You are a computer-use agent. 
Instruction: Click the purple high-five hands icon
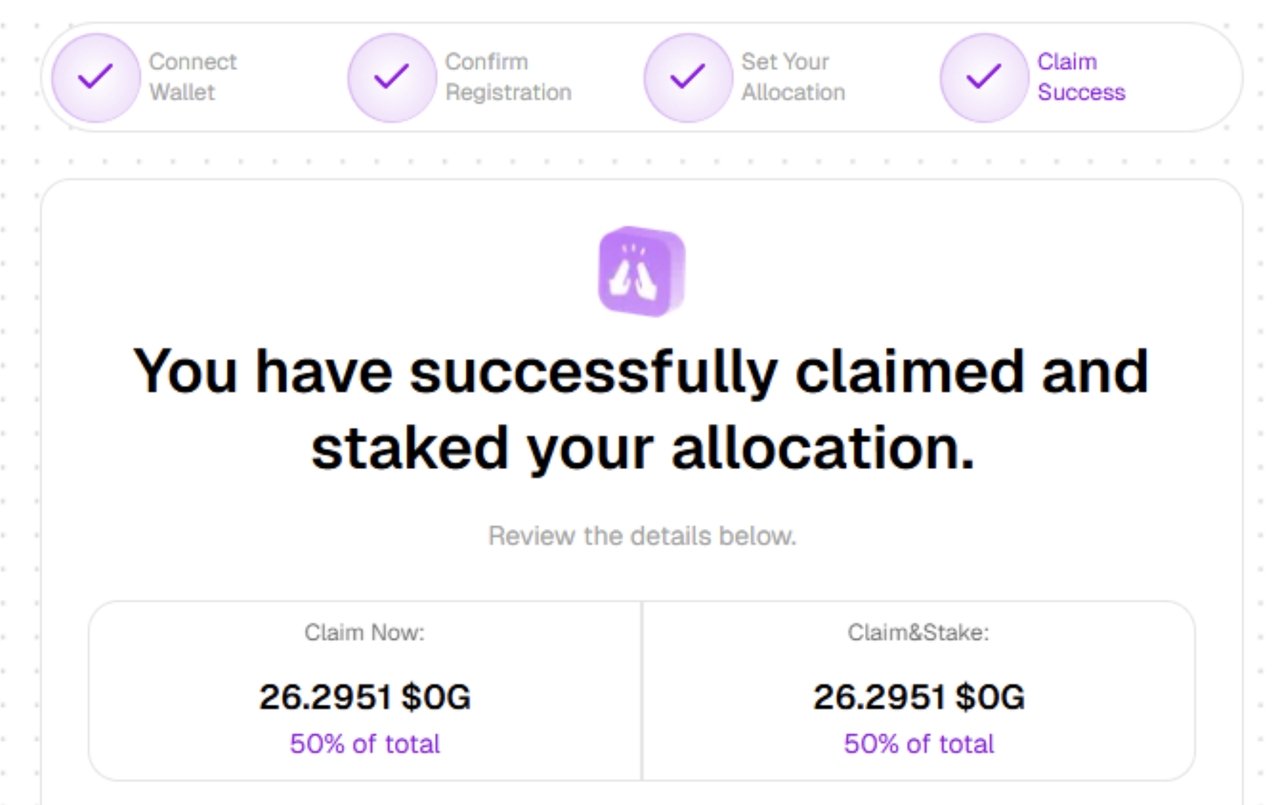pyautogui.click(x=641, y=272)
